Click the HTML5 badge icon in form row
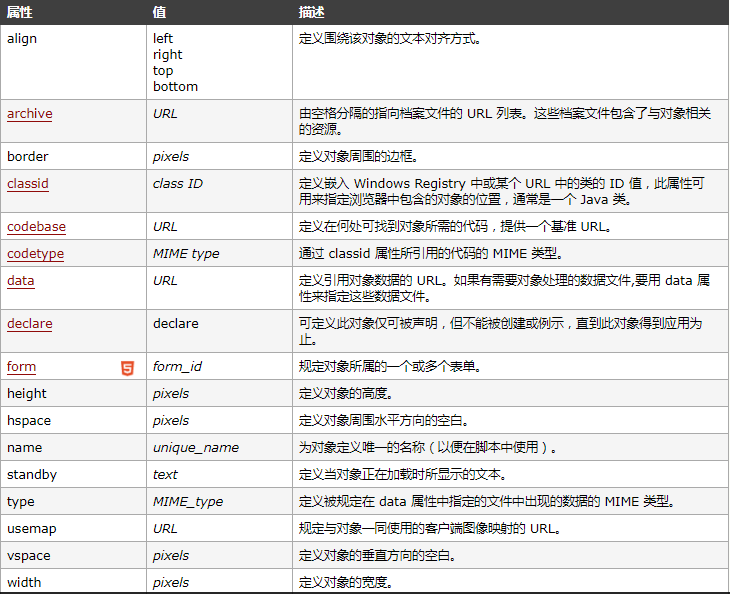 [128, 368]
